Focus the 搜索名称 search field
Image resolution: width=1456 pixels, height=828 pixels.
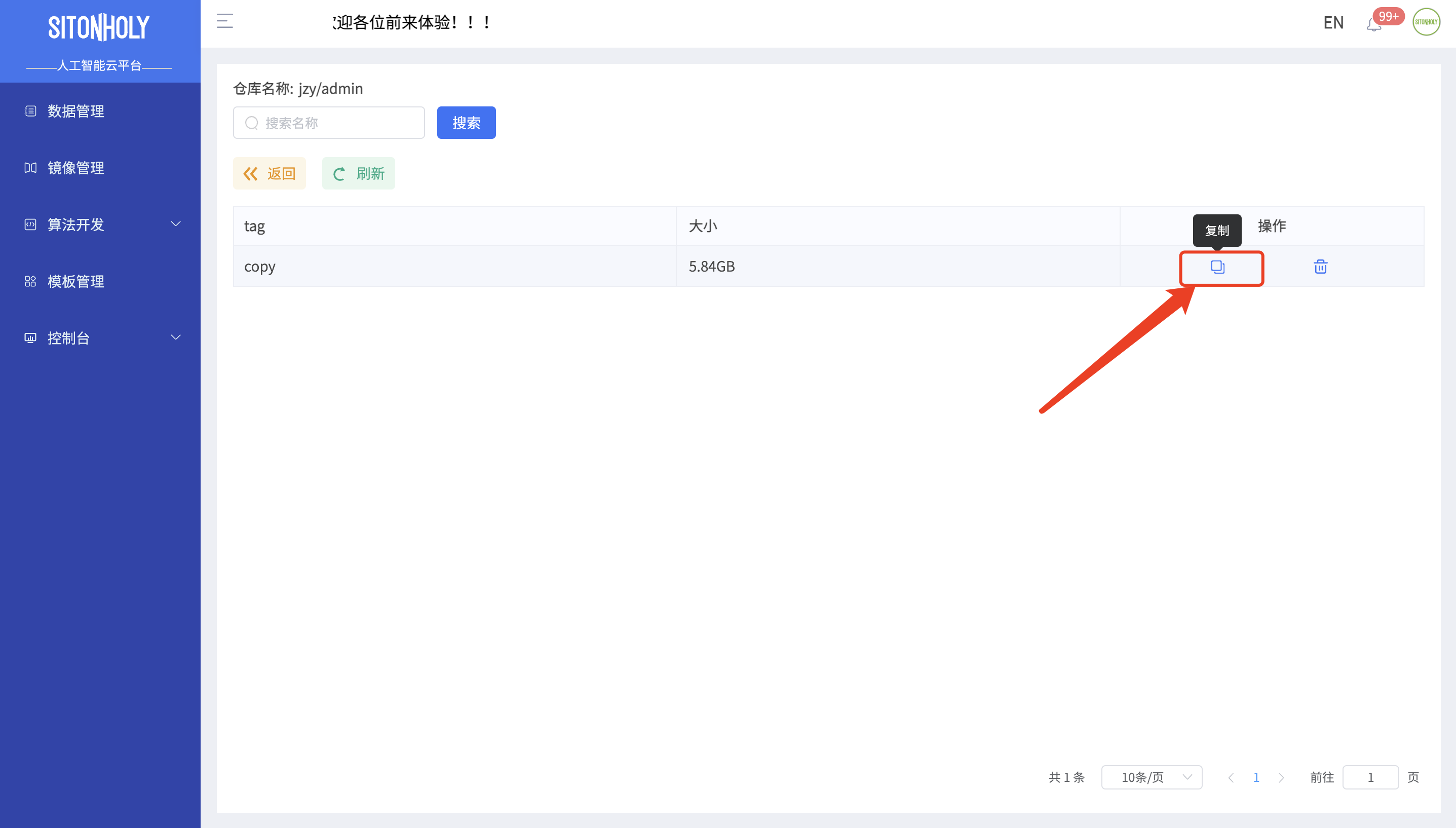(x=329, y=123)
